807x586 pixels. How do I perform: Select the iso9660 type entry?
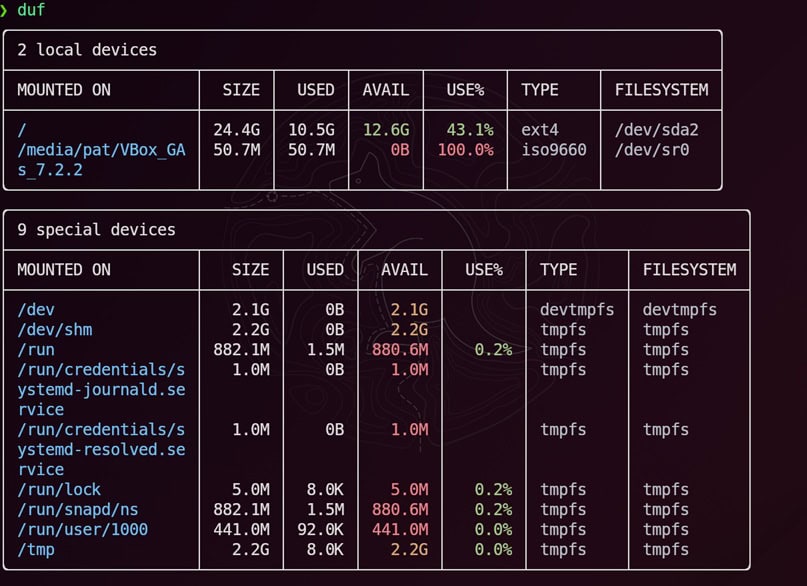click(x=554, y=150)
